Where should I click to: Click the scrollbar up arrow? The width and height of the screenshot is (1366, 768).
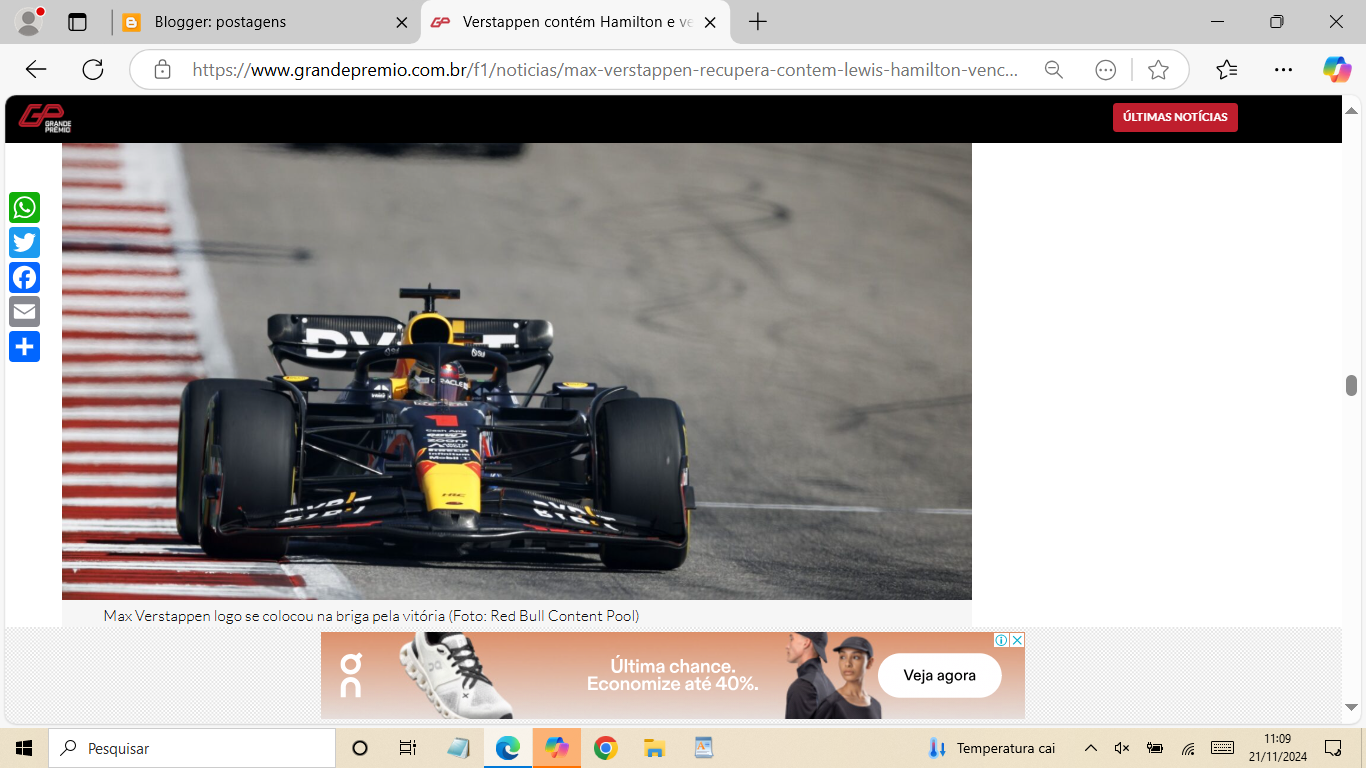pyautogui.click(x=1351, y=110)
